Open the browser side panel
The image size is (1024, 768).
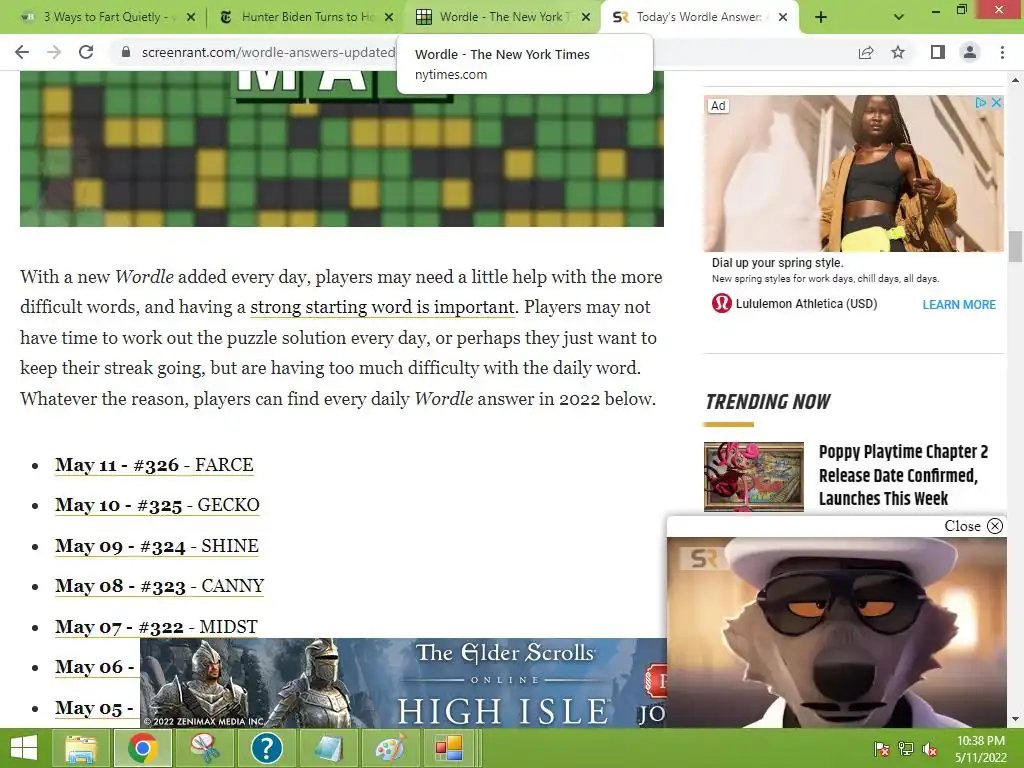click(x=938, y=52)
